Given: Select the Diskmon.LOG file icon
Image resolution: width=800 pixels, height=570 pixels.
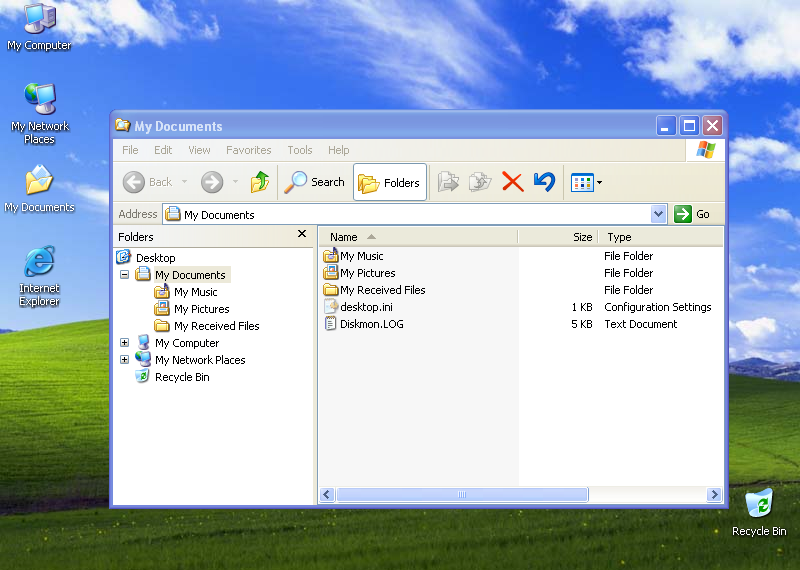Looking at the screenshot, I should pos(331,324).
